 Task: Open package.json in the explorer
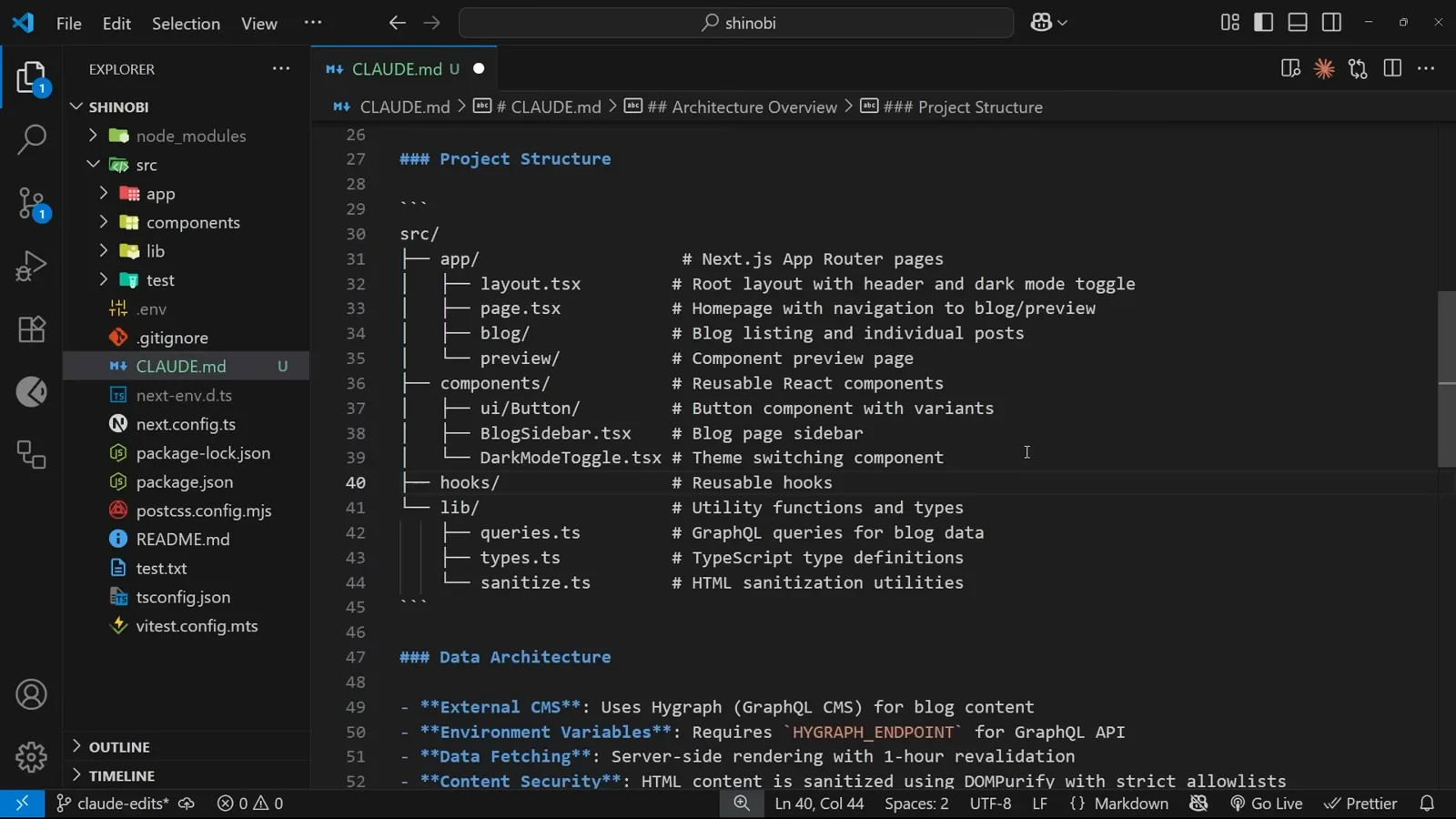186,482
